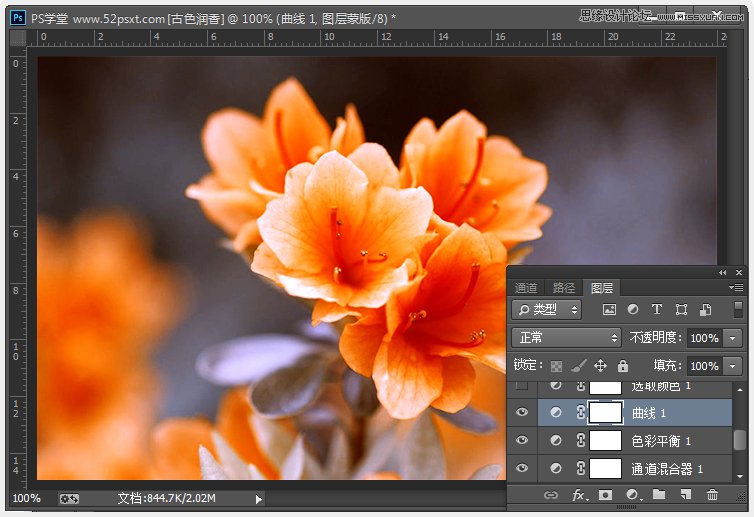754x517 pixels.
Task: Click the ruler origin corner box
Action: tap(18, 38)
